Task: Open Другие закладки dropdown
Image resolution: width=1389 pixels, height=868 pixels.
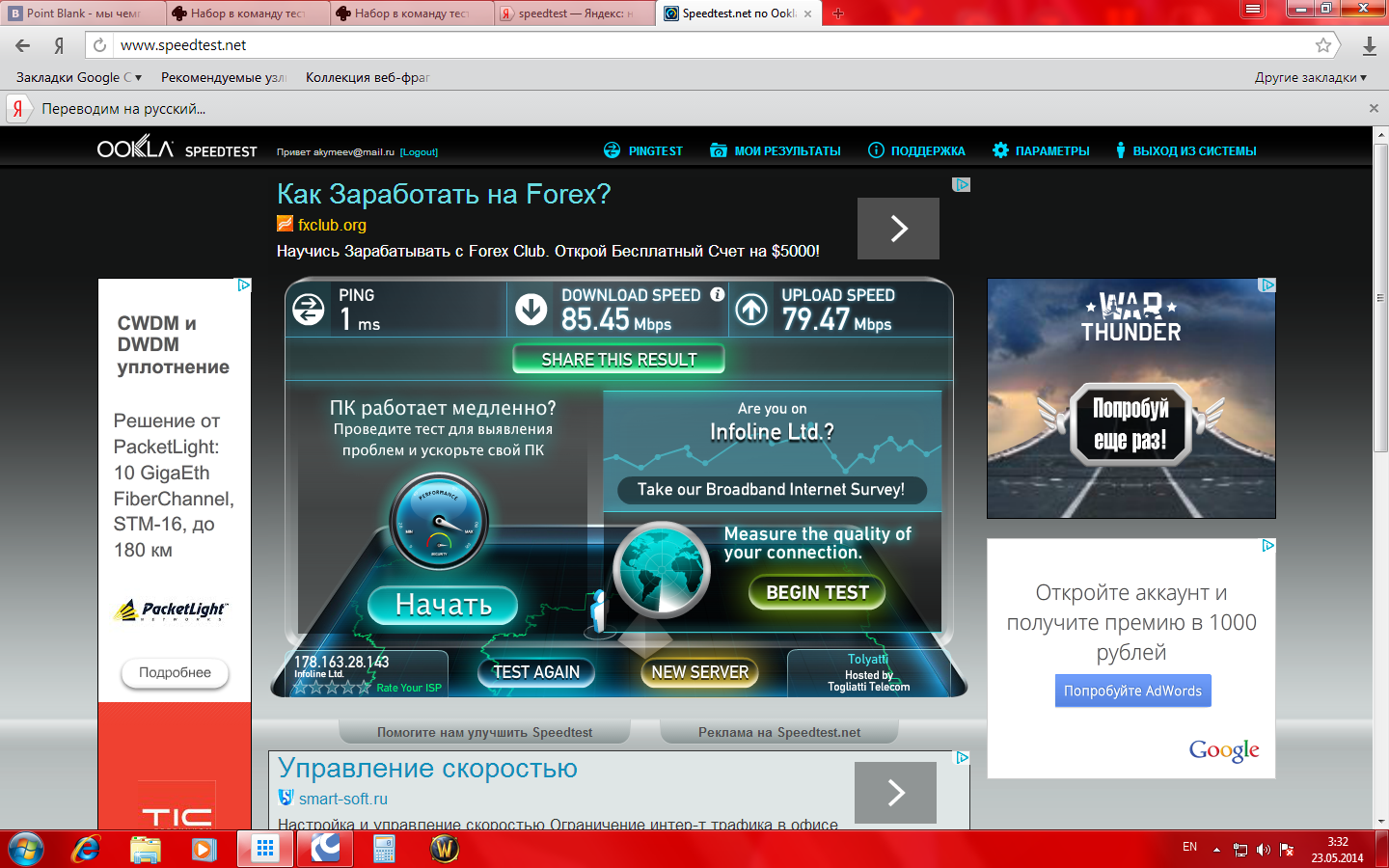Action: pyautogui.click(x=1311, y=77)
